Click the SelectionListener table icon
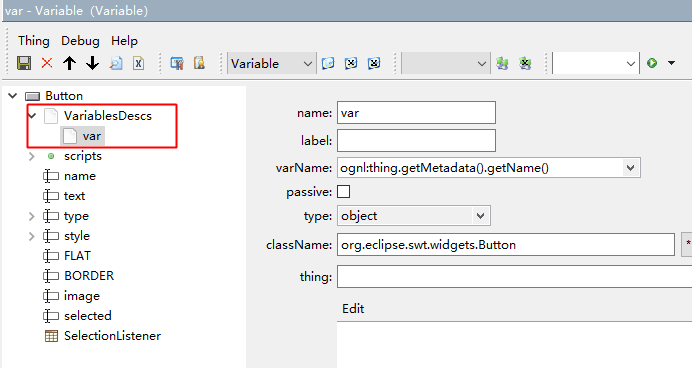This screenshot has width=692, height=368. pos(51,336)
